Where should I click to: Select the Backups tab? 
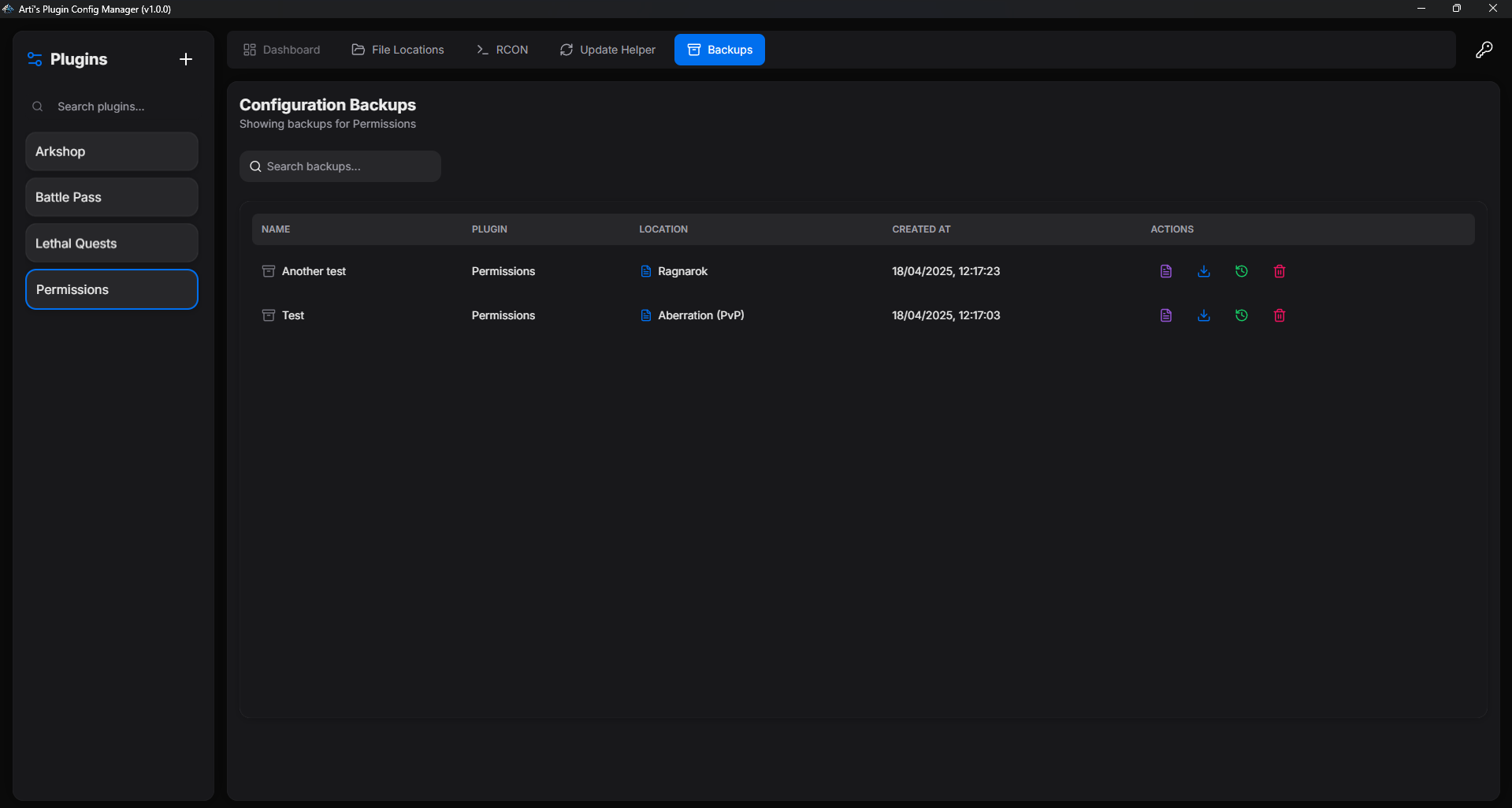[x=719, y=50]
